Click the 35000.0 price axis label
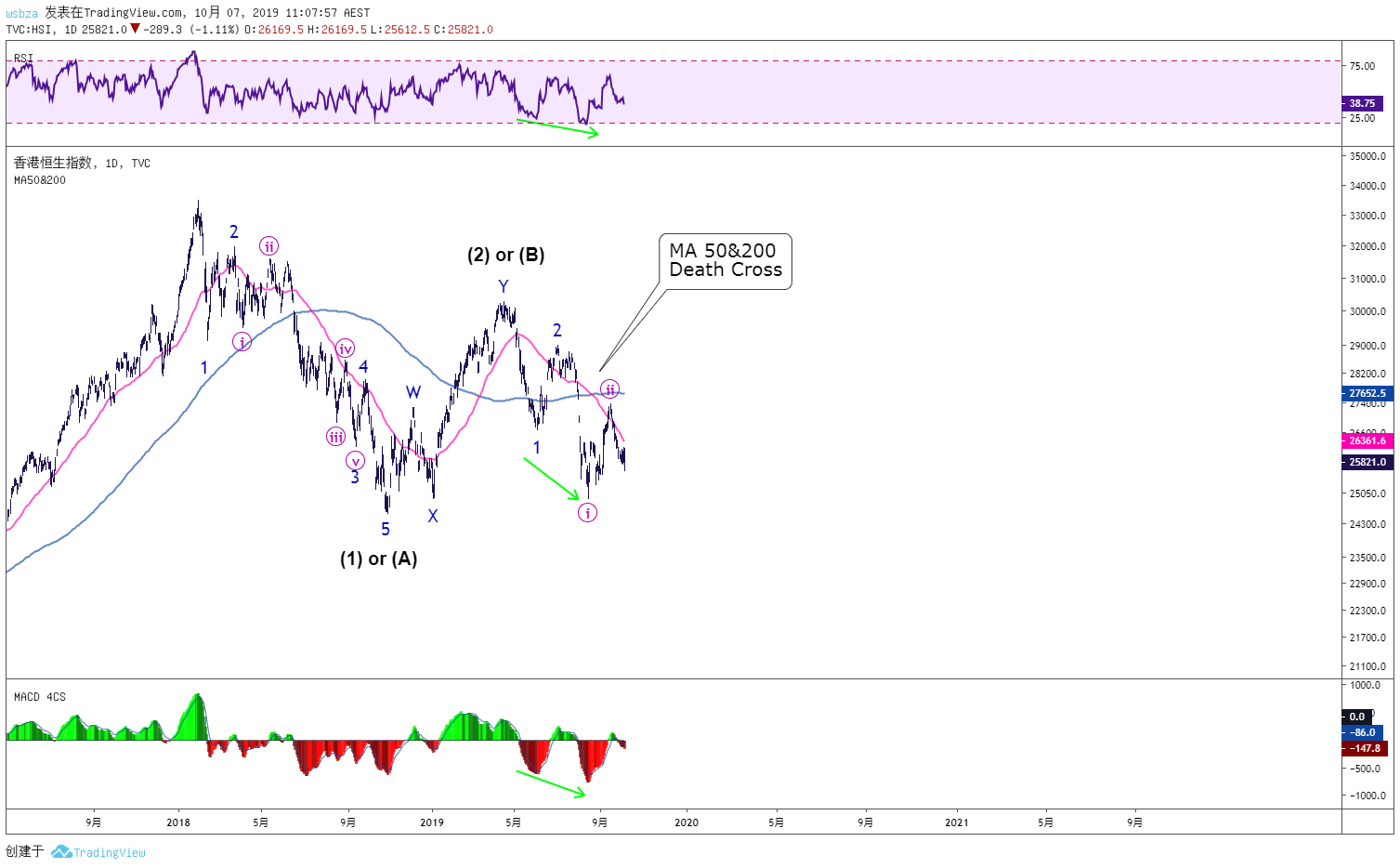Viewport: 1400px width, 868px height. click(1367, 156)
